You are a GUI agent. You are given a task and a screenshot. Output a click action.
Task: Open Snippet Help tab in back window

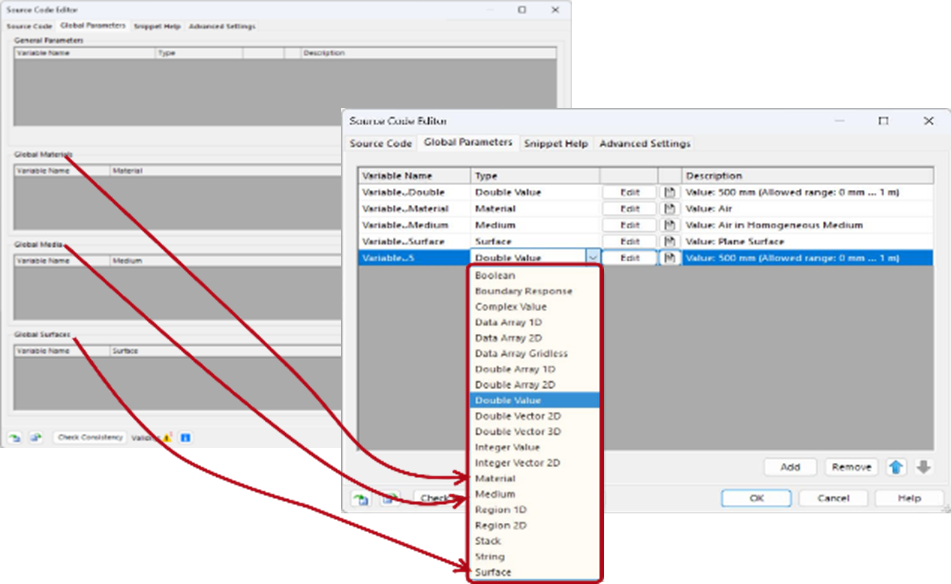[157, 27]
